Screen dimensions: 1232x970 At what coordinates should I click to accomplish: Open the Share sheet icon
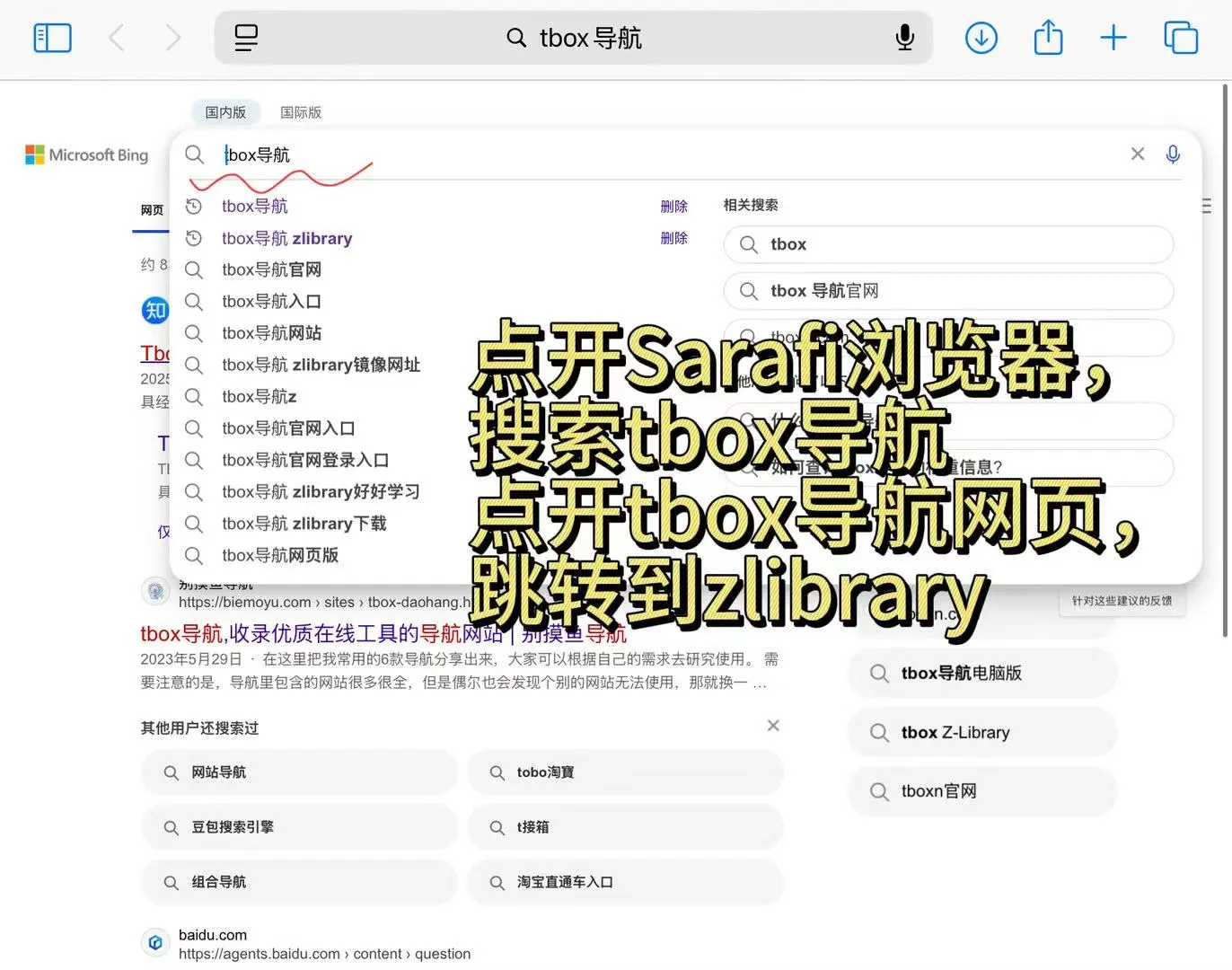1048,38
